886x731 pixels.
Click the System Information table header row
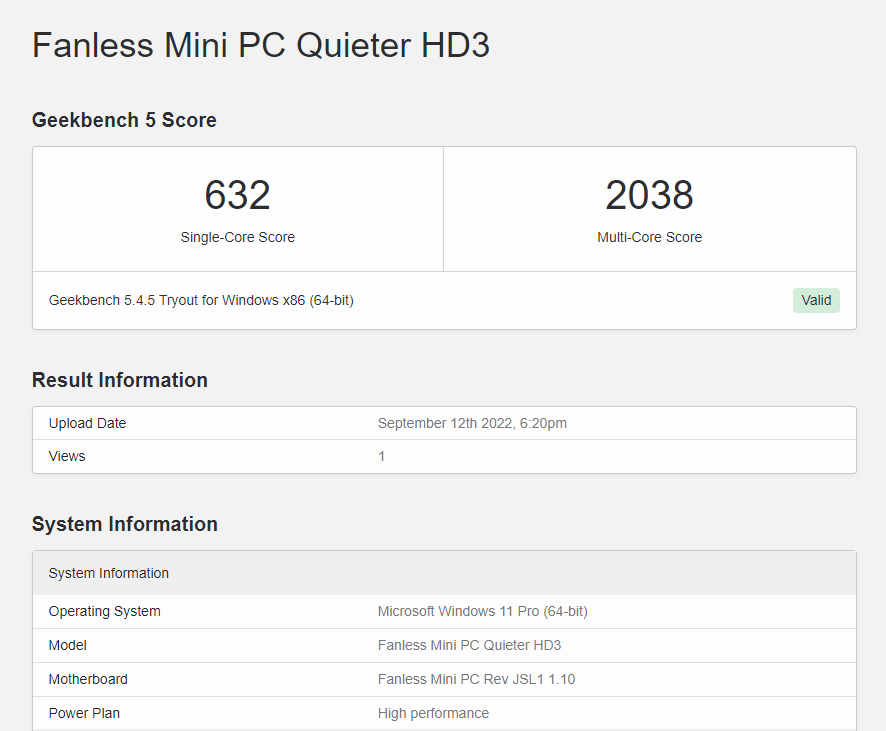[444, 573]
